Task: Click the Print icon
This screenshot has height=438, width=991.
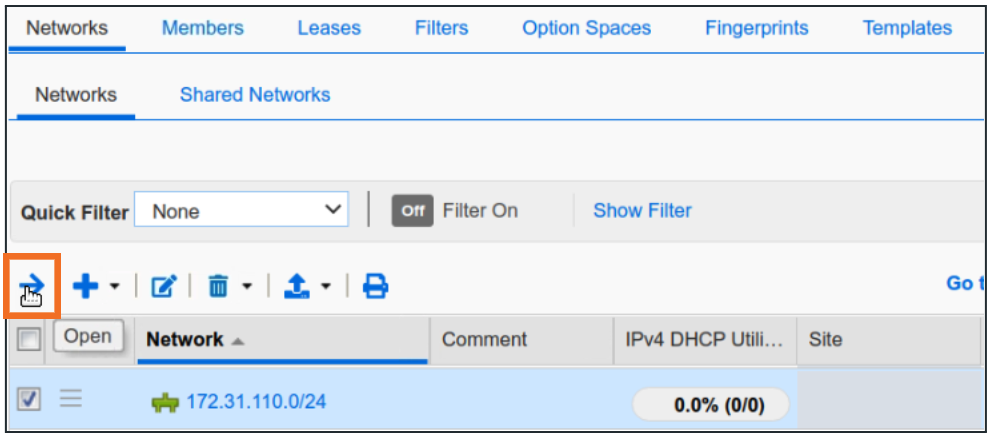Action: click(375, 288)
